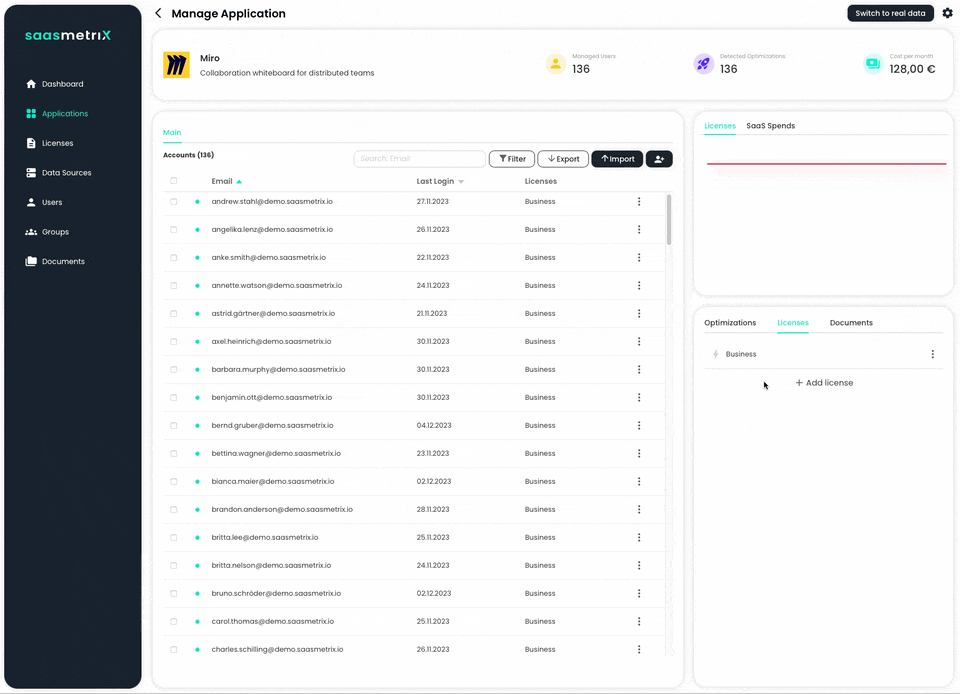The height and width of the screenshot is (694, 960).
Task: Click Add license link
Action: (x=824, y=383)
